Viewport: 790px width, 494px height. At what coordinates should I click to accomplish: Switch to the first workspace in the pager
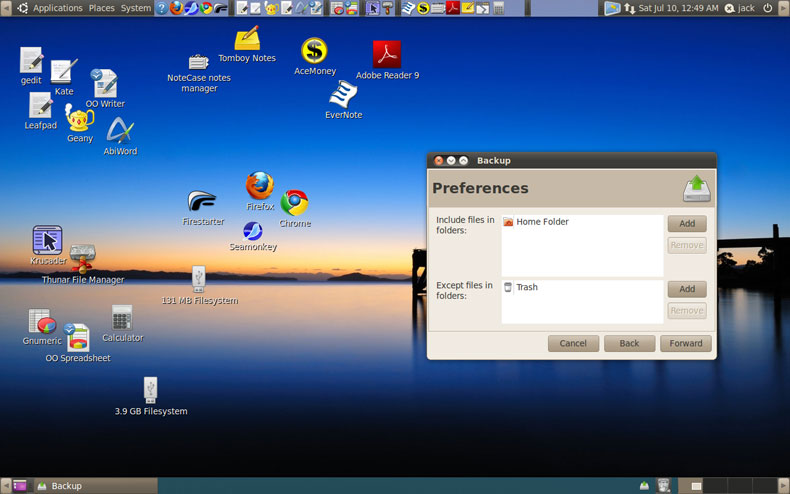point(690,486)
